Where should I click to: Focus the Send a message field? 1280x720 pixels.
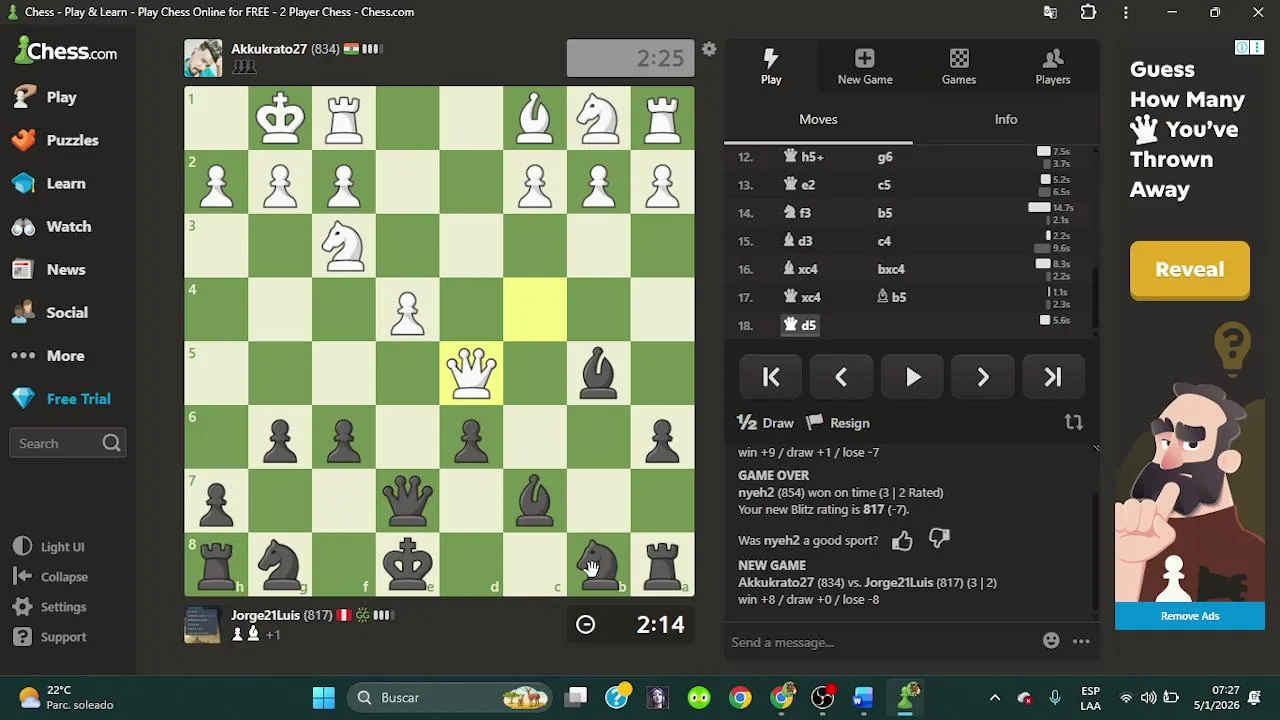[880, 642]
